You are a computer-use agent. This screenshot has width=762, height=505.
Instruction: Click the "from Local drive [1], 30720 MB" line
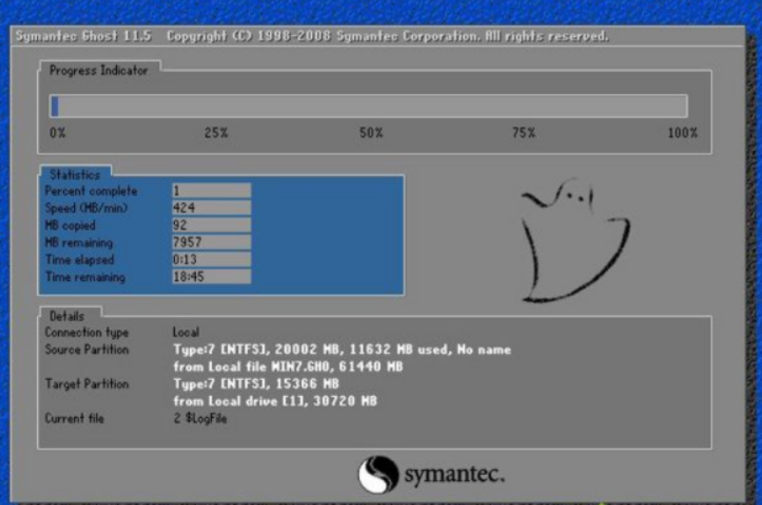click(x=275, y=401)
